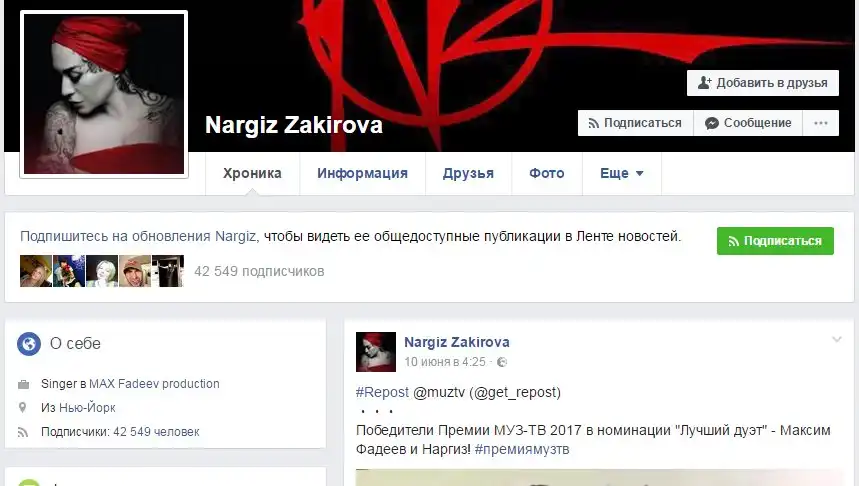Click the add friend person icon
Image resolution: width=859 pixels, height=486 pixels.
point(705,83)
